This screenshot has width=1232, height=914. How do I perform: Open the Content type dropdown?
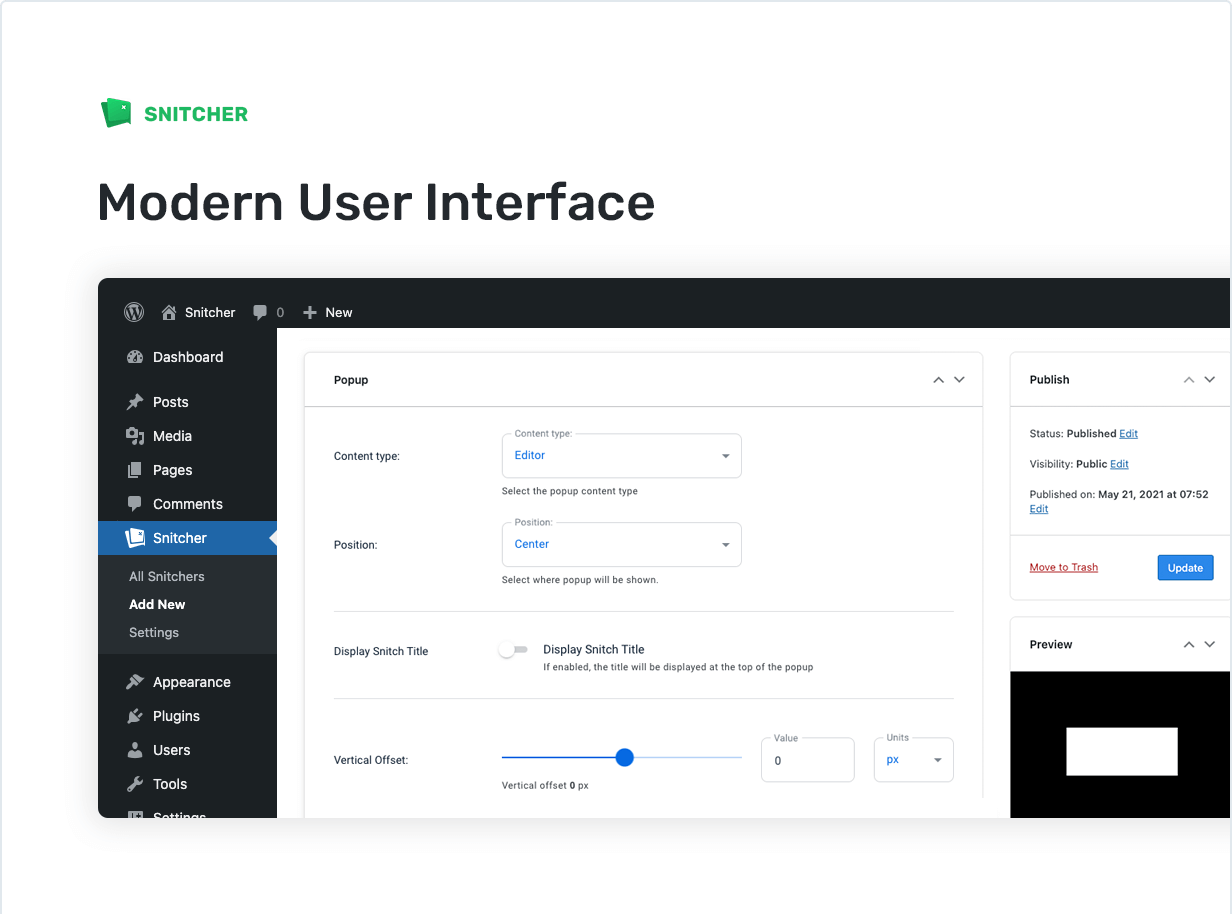tap(621, 455)
